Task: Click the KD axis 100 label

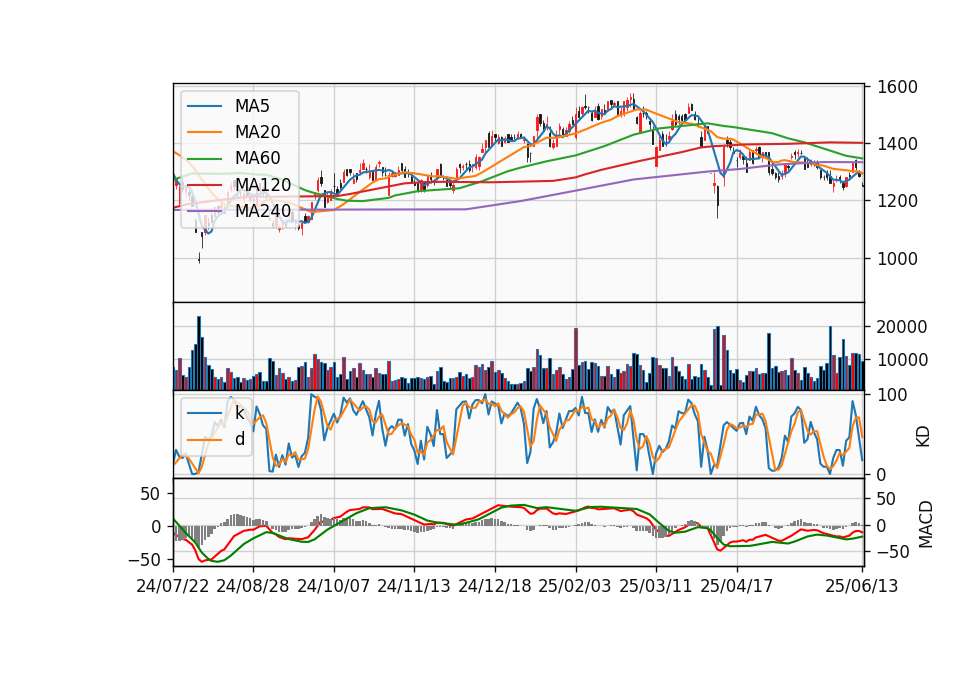Action: [892, 395]
